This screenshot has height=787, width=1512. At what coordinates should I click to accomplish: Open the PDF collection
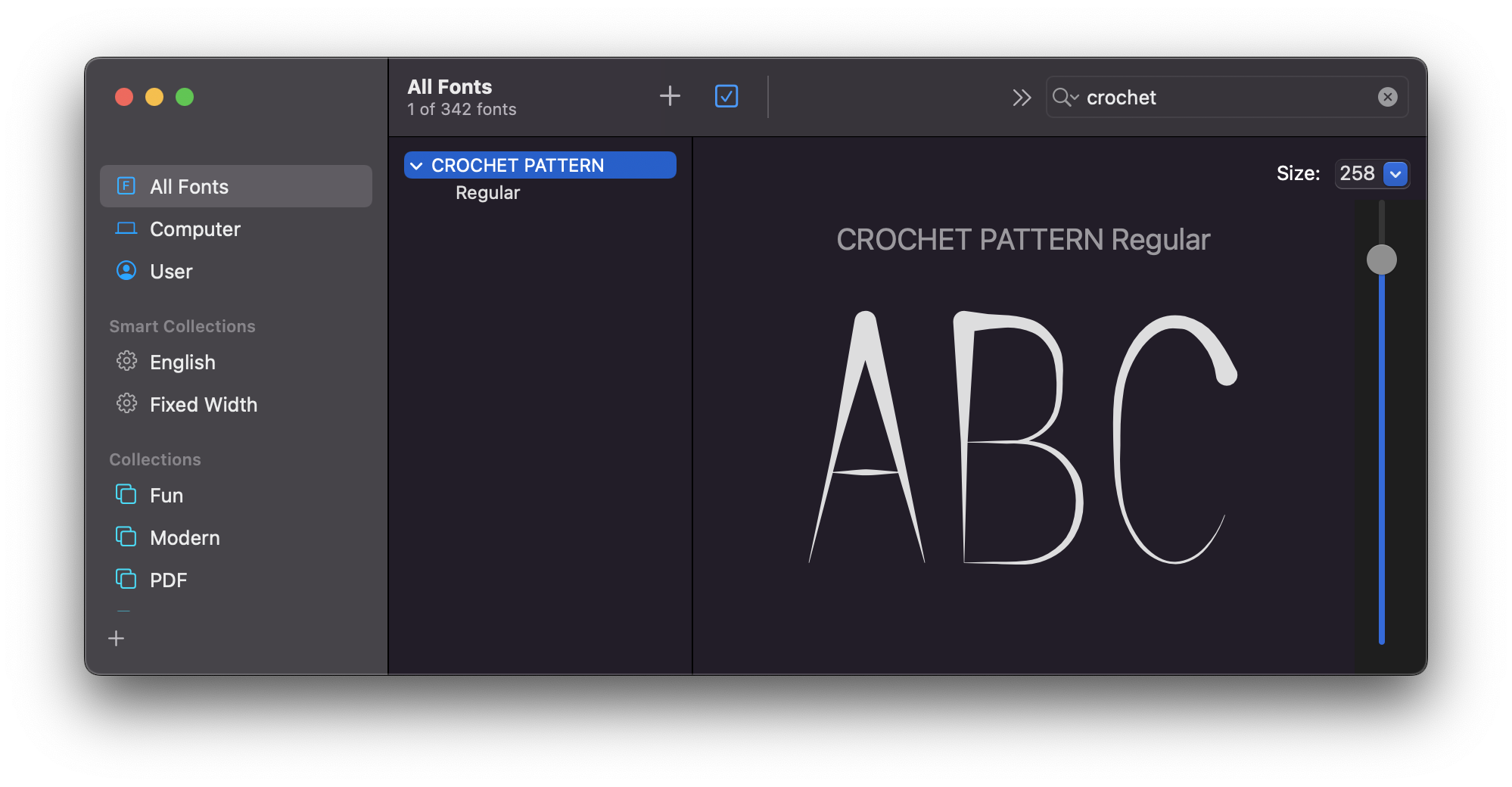pyautogui.click(x=235, y=580)
